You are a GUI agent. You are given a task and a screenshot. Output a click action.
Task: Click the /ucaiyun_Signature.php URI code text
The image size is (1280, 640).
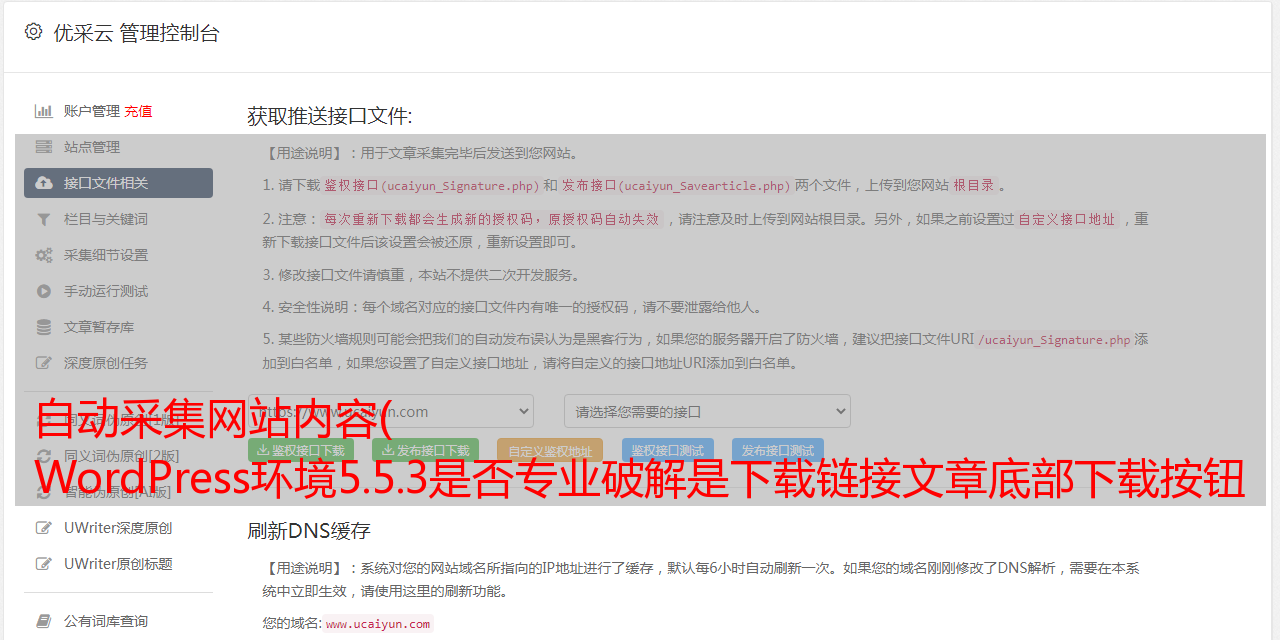pyautogui.click(x=1055, y=339)
